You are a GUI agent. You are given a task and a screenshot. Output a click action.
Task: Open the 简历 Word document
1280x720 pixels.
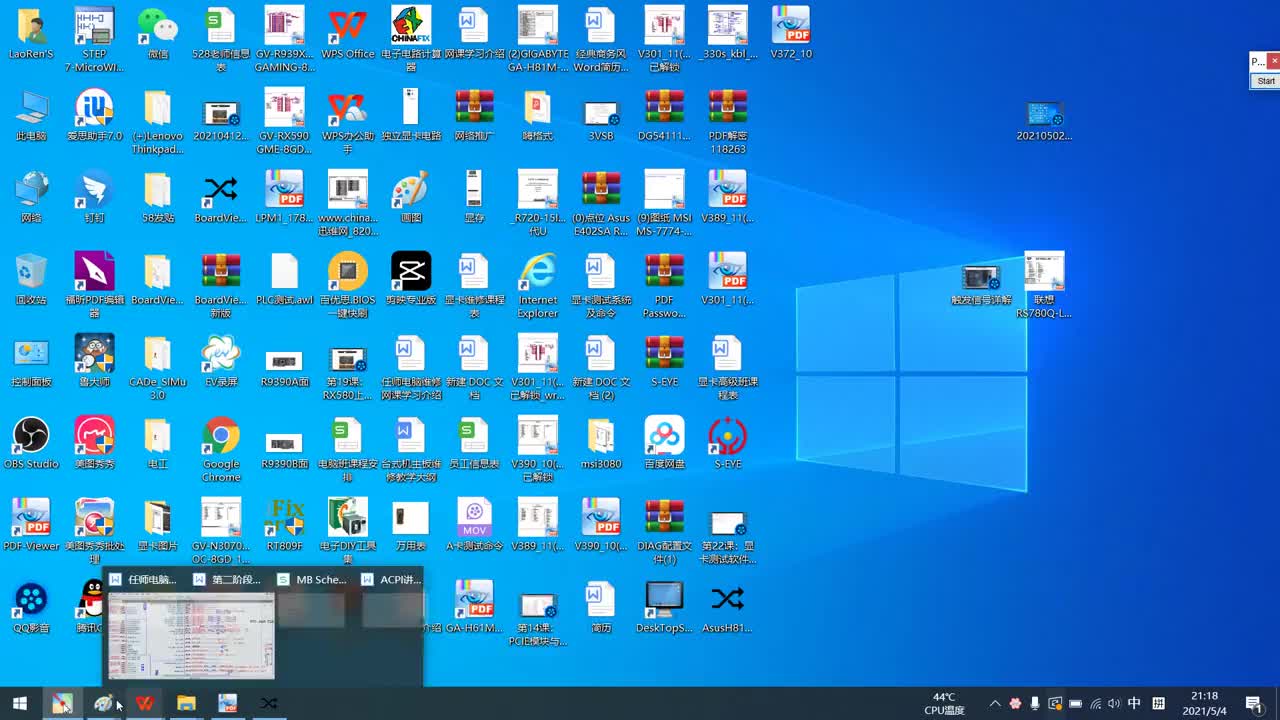[600, 608]
